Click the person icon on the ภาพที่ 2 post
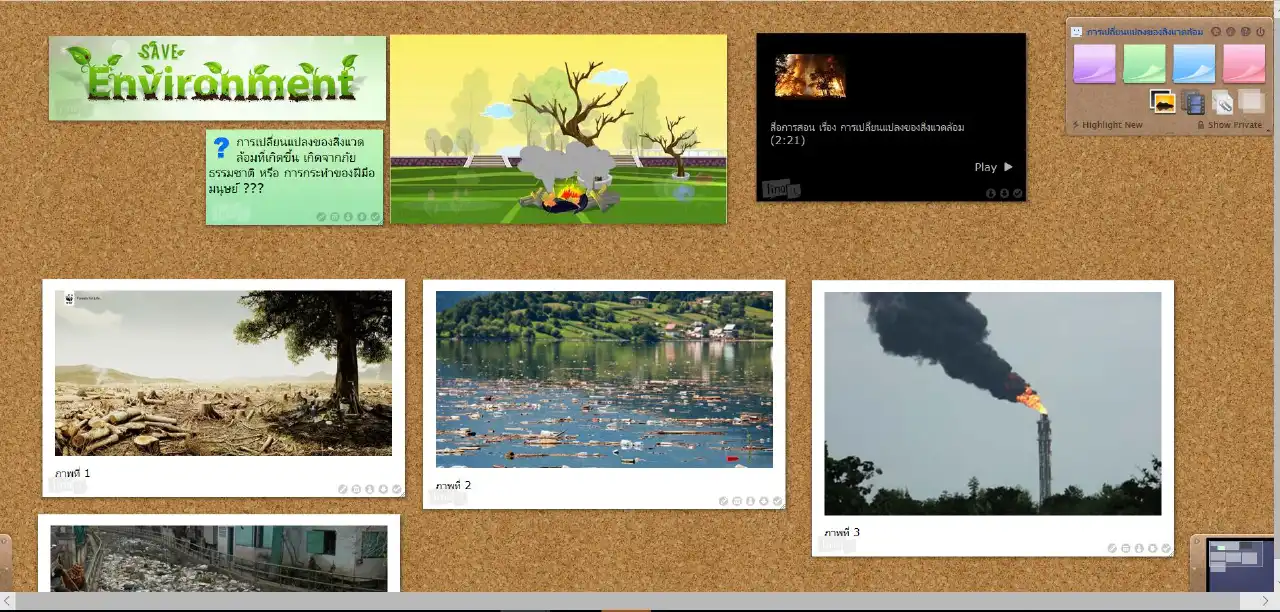1280x612 pixels. click(750, 500)
